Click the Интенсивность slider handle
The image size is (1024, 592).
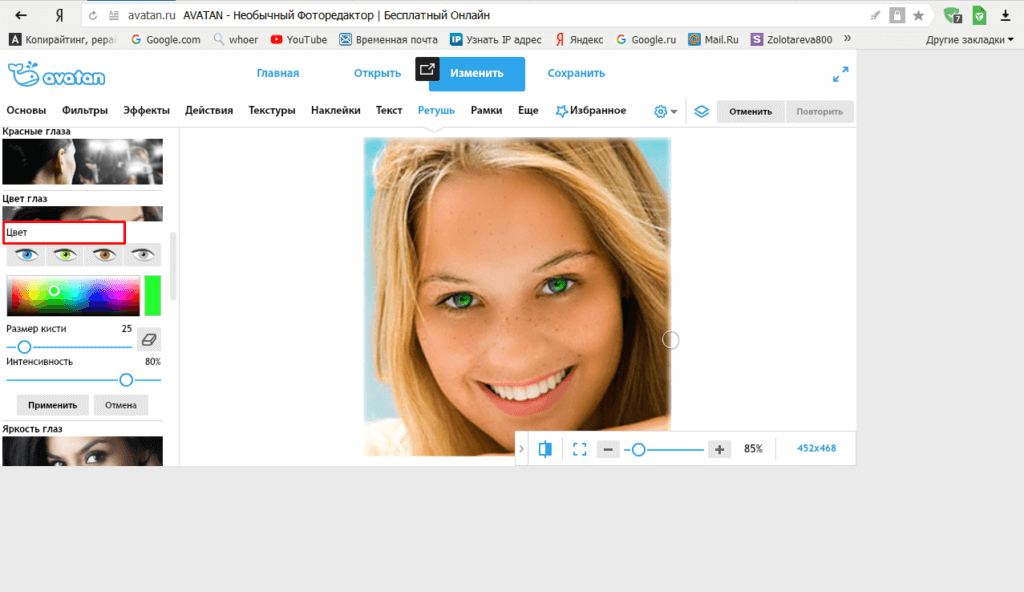coord(126,380)
